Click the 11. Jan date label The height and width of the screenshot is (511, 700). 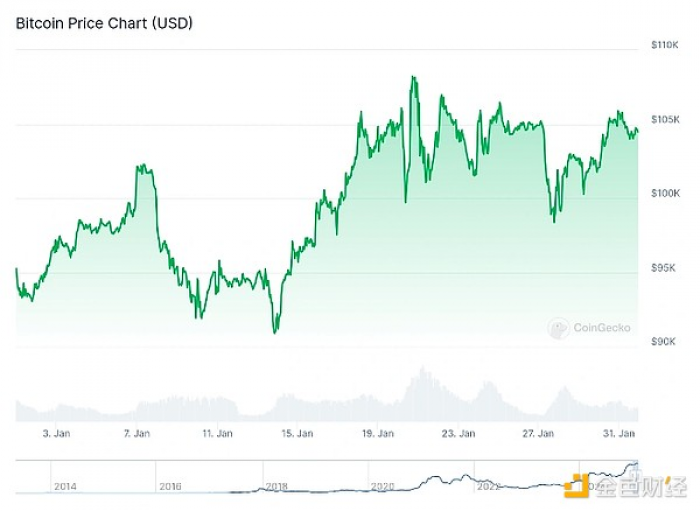pyautogui.click(x=217, y=433)
